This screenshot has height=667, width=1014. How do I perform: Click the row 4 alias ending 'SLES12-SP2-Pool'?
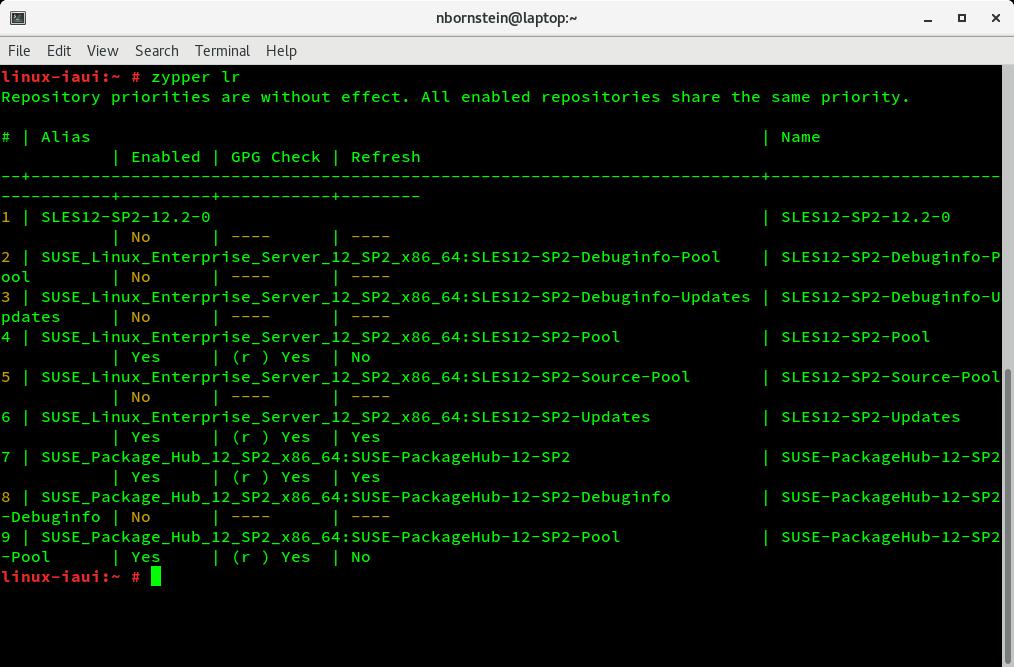click(x=330, y=337)
